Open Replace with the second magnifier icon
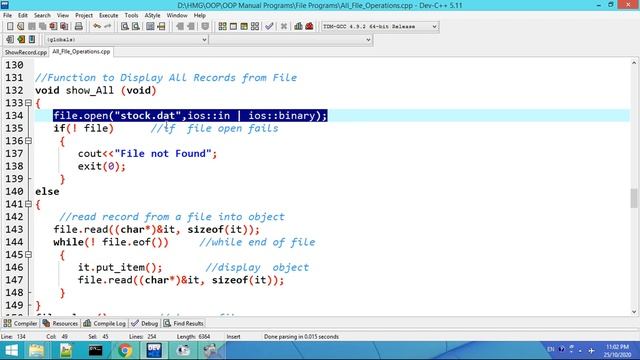The width and height of the screenshot is (640, 360). pyautogui.click(x=136, y=27)
